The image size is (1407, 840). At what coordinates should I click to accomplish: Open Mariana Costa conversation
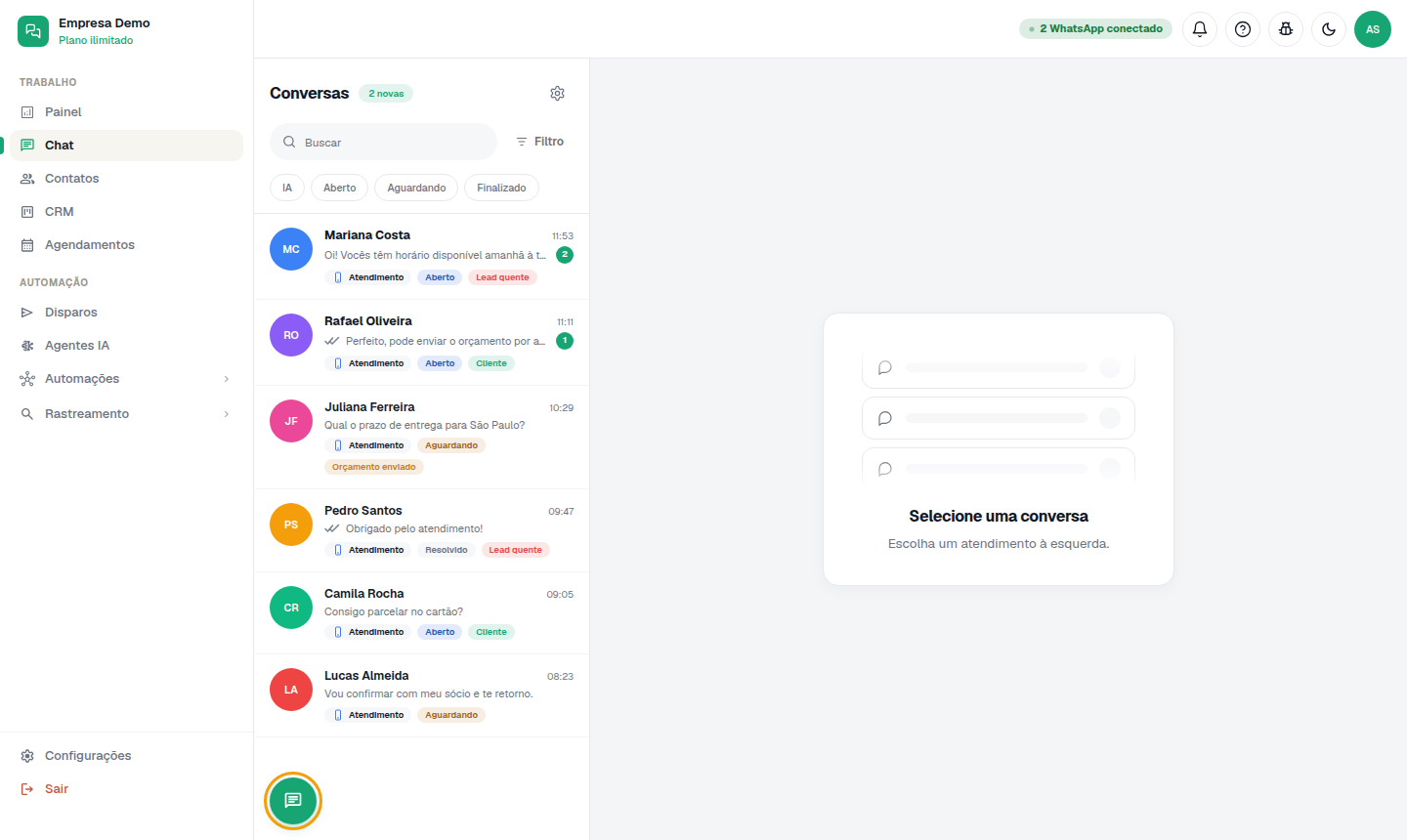coord(421,257)
